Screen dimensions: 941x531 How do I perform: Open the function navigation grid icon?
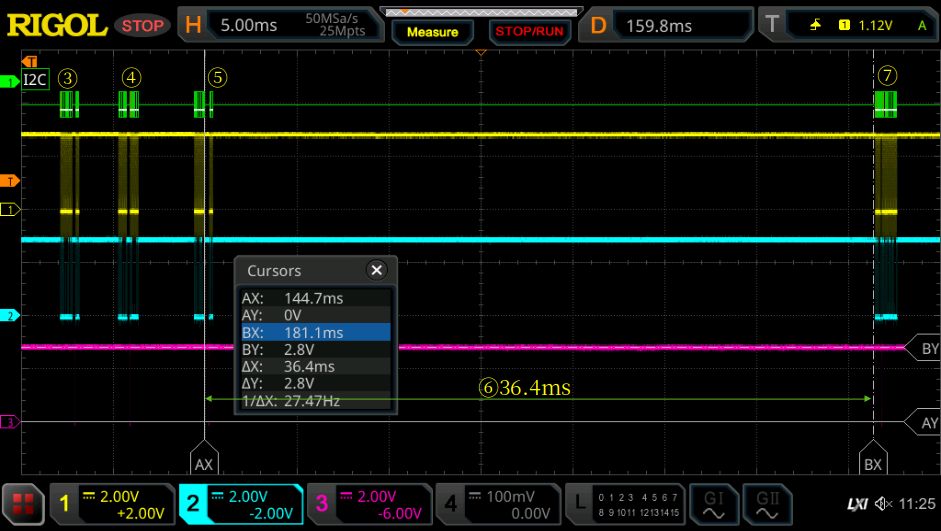[x=23, y=505]
